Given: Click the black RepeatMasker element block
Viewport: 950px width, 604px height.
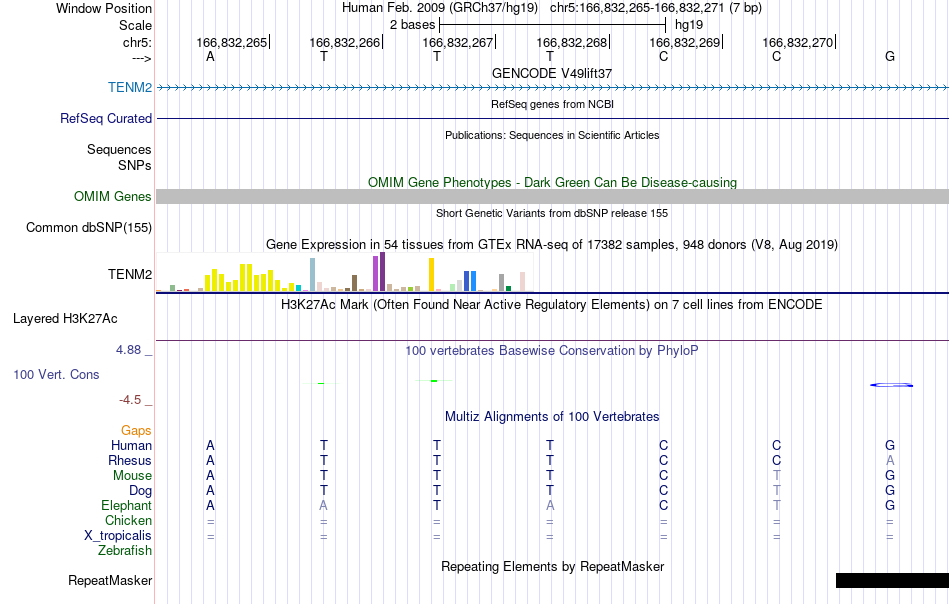Looking at the screenshot, I should (x=892, y=580).
